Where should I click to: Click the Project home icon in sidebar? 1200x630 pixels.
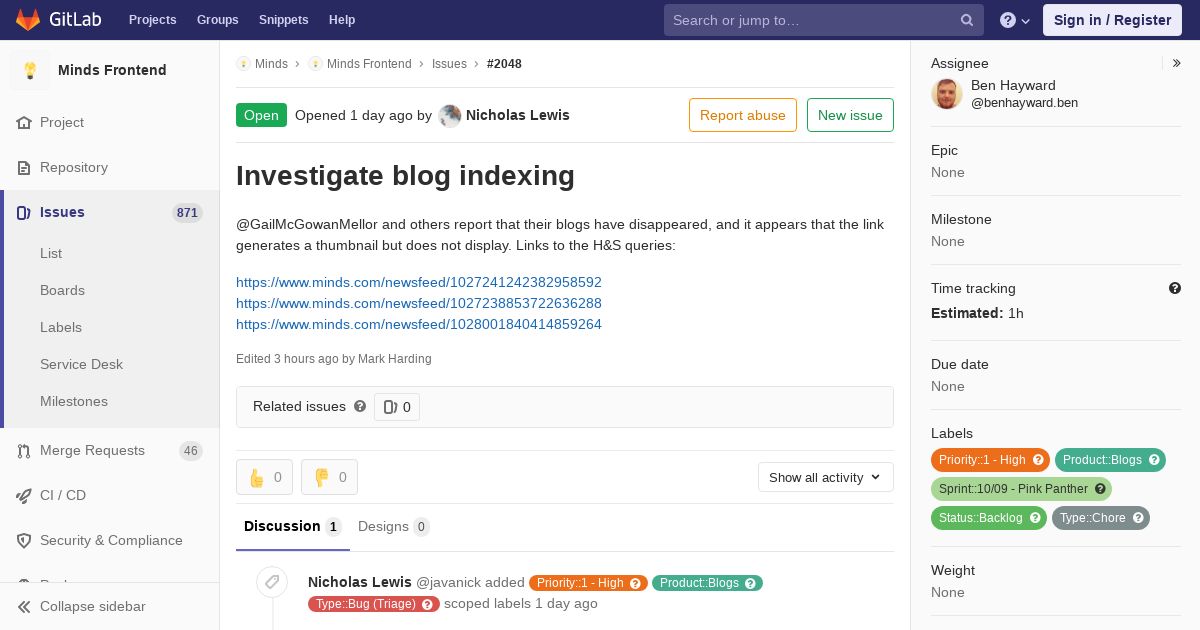coord(24,123)
